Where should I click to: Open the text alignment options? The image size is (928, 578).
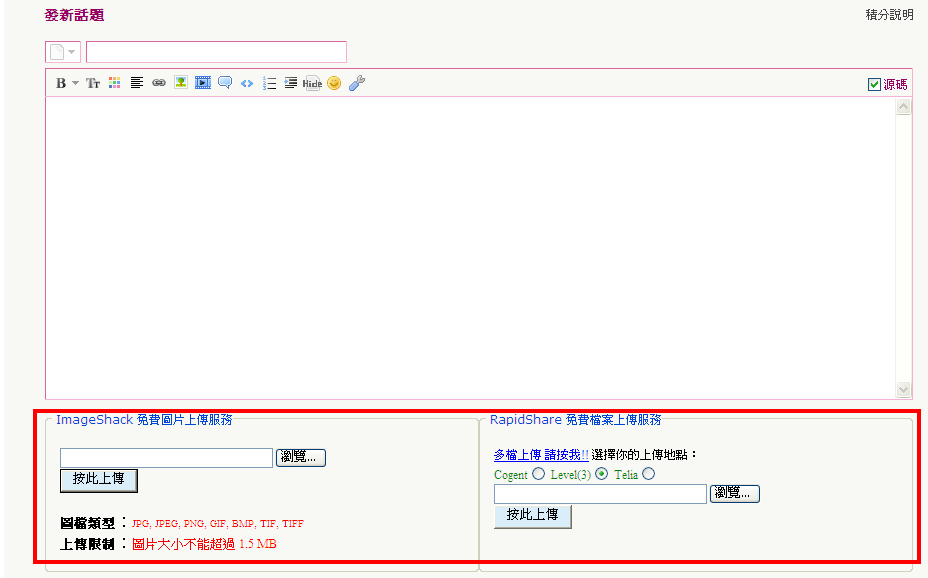pyautogui.click(x=137, y=83)
